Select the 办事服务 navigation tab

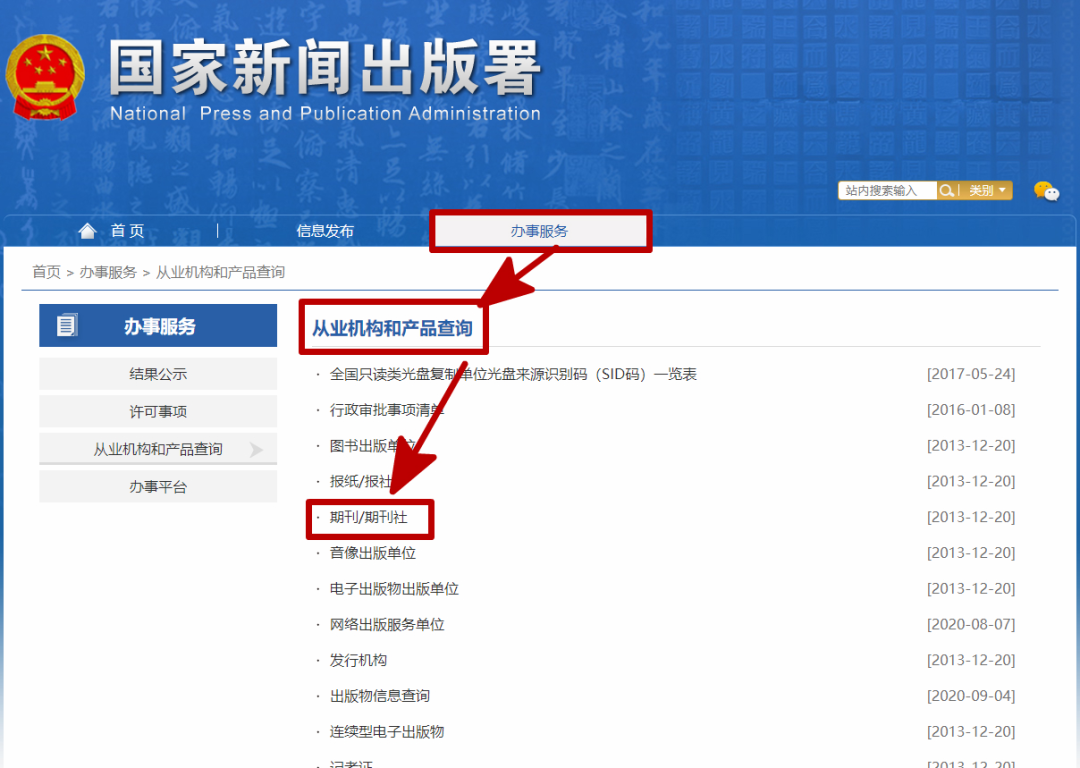click(539, 231)
